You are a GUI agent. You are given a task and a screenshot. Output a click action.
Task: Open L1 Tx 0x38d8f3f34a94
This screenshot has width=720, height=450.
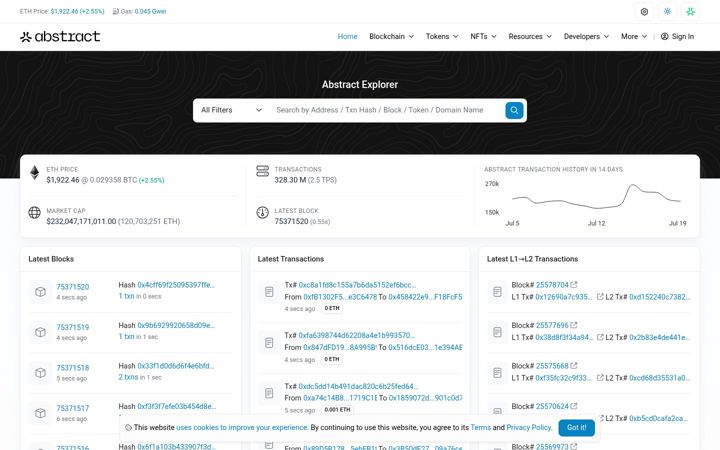pos(564,338)
